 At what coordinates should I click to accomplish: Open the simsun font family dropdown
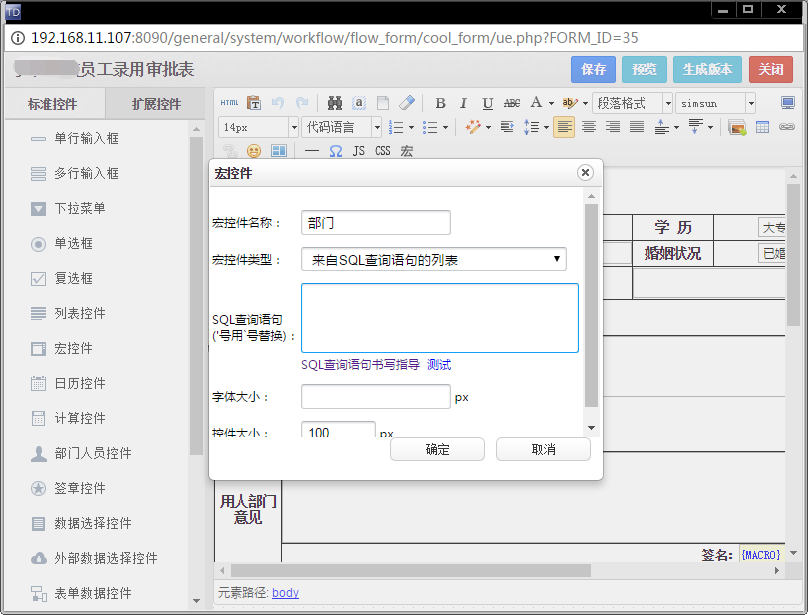tap(715, 103)
